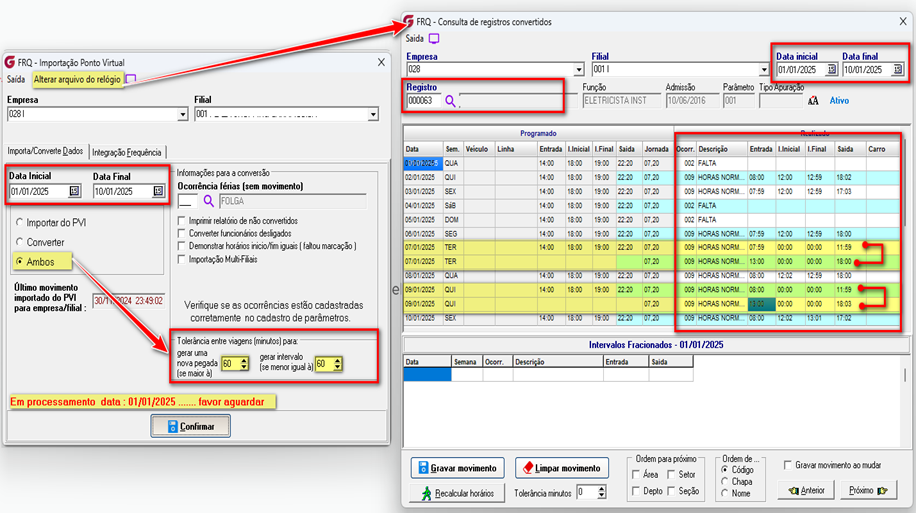Expand Empresa dropdown in Consulta window

(x=578, y=70)
